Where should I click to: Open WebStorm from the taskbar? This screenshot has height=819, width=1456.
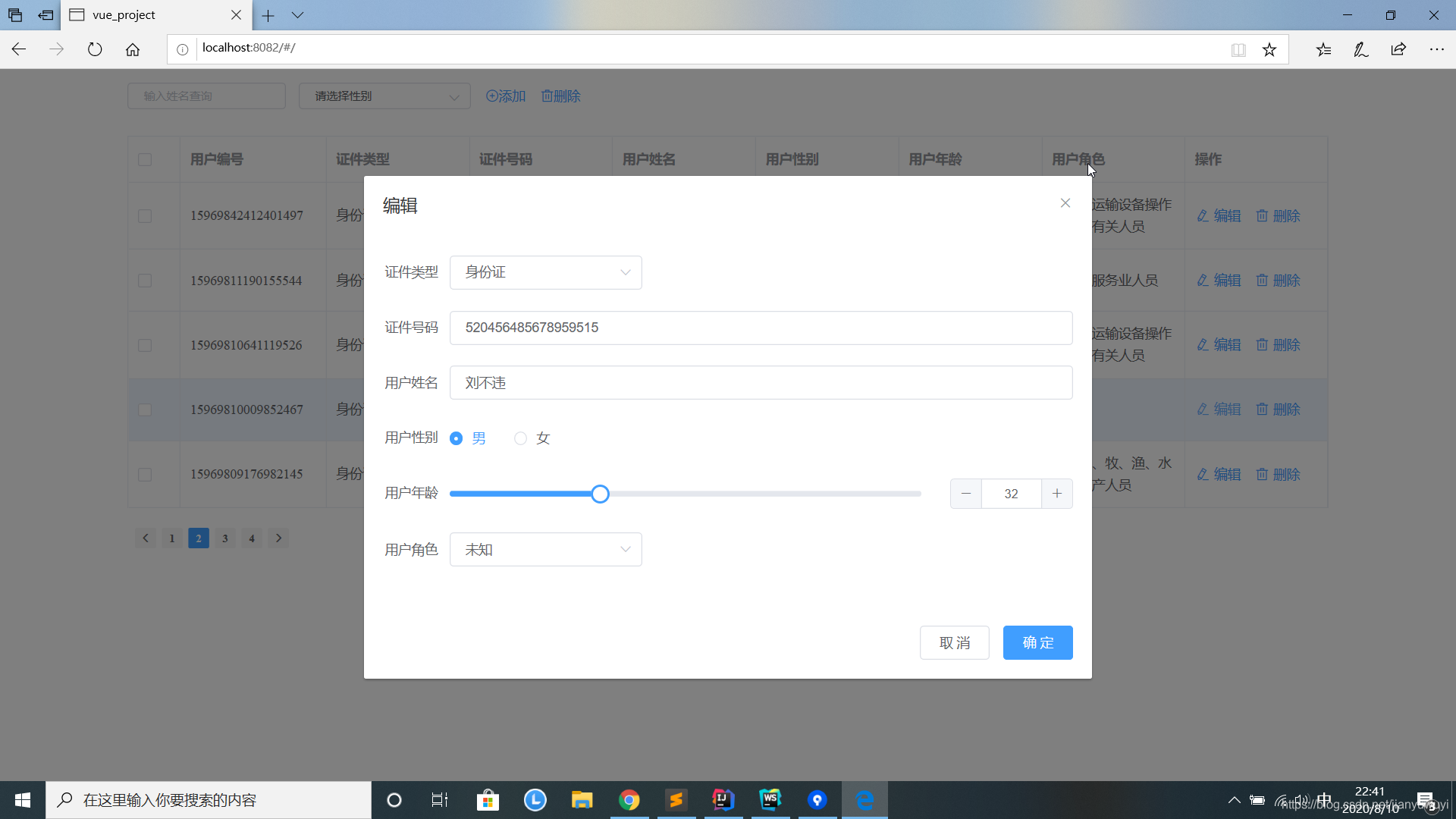point(770,800)
